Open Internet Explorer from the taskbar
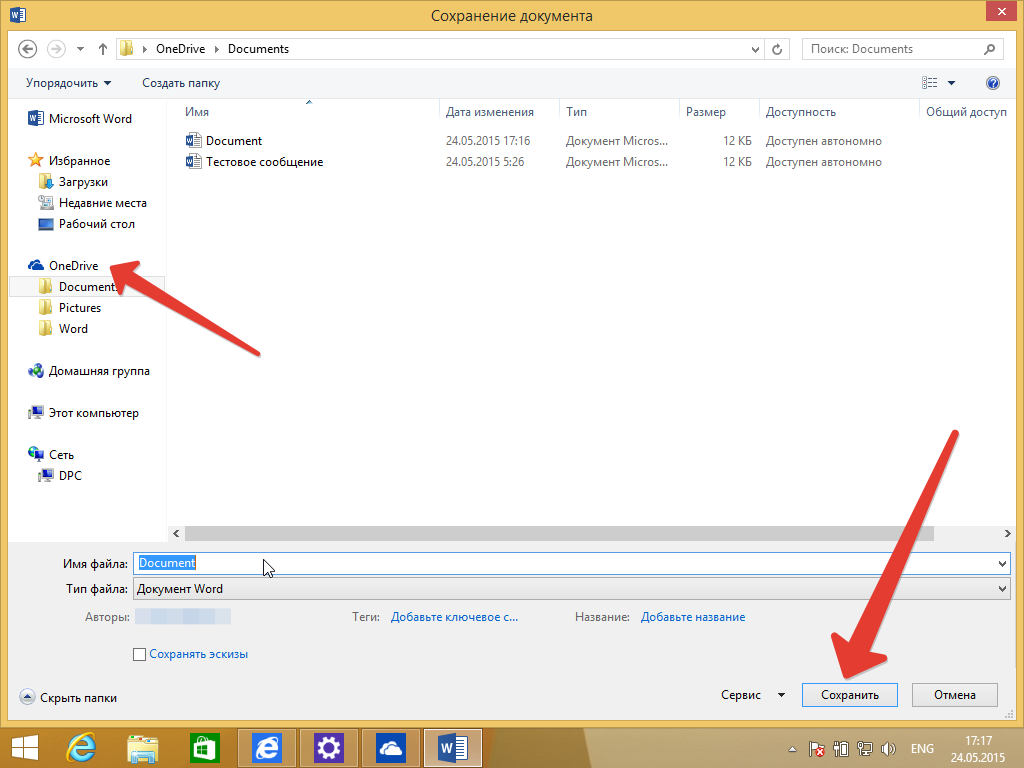Screen dimensions: 1024x768 [x=80, y=747]
